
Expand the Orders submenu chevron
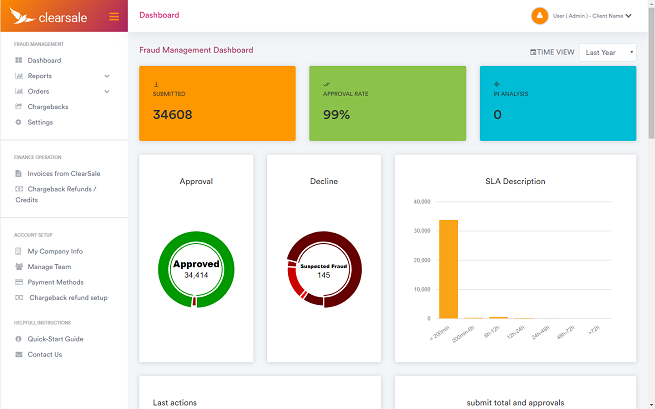tap(107, 91)
